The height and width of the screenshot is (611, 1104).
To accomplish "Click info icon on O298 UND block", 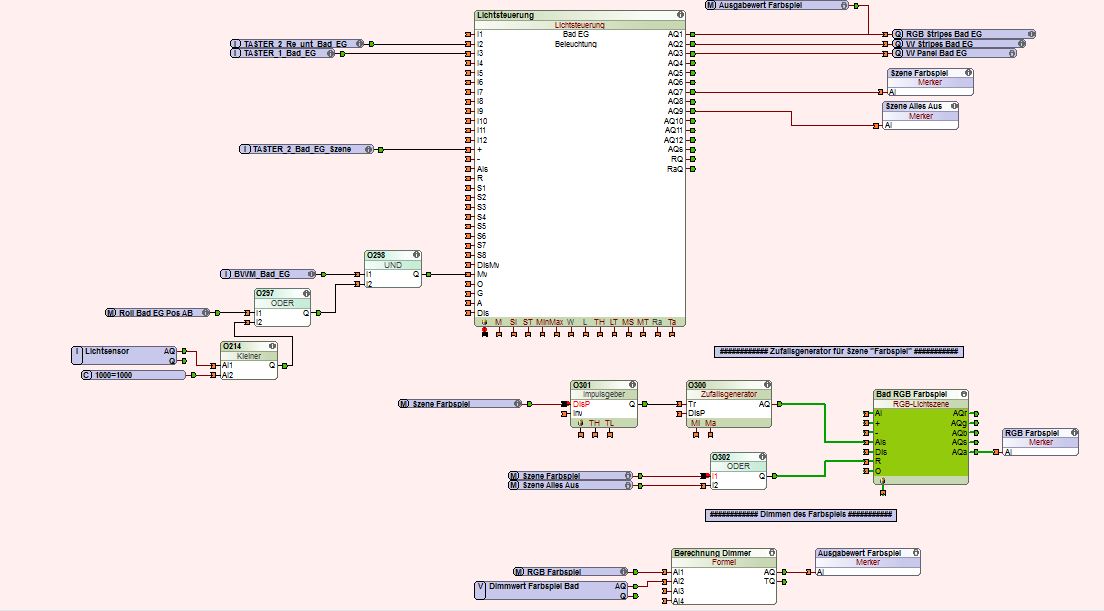I will click(x=416, y=255).
